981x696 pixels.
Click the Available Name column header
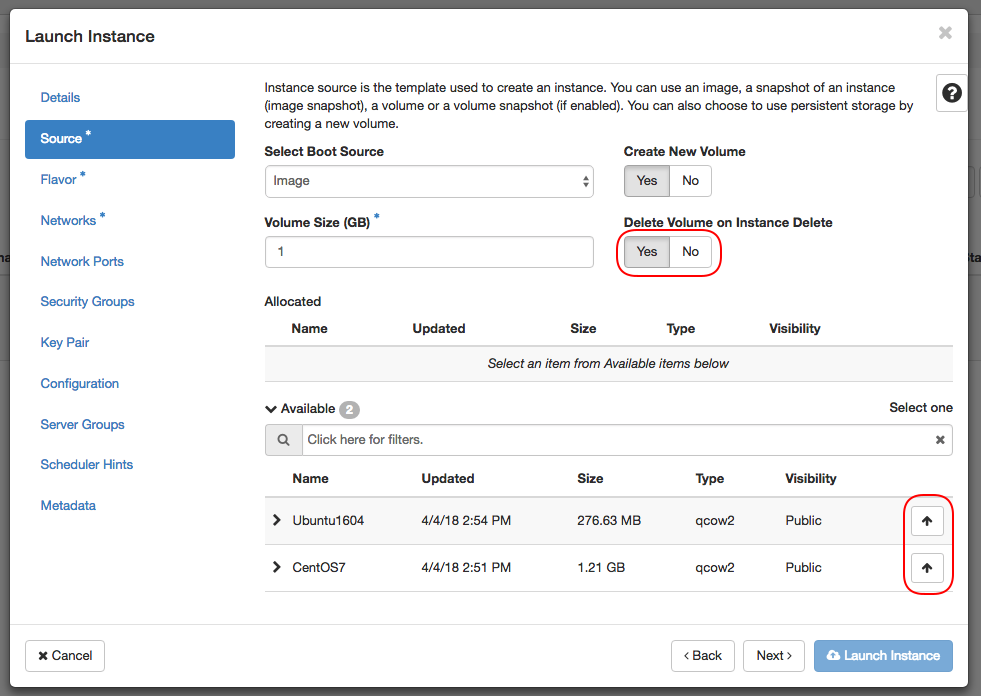pos(310,479)
